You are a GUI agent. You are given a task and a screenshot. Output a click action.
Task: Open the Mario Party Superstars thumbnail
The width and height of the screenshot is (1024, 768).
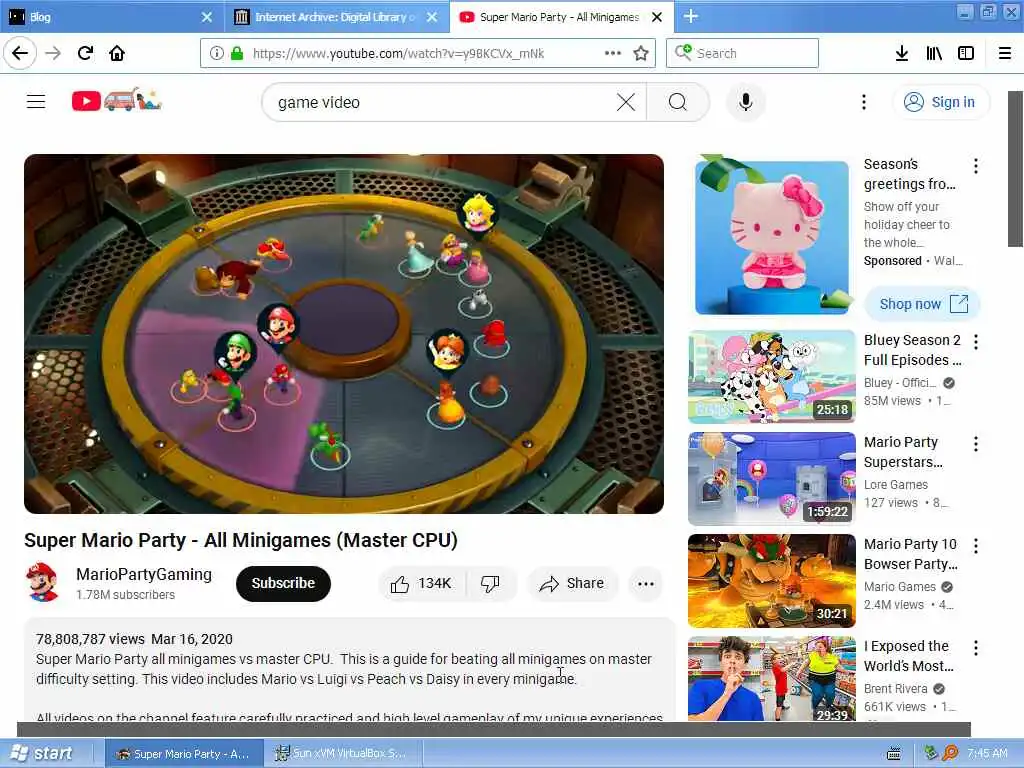(772, 479)
